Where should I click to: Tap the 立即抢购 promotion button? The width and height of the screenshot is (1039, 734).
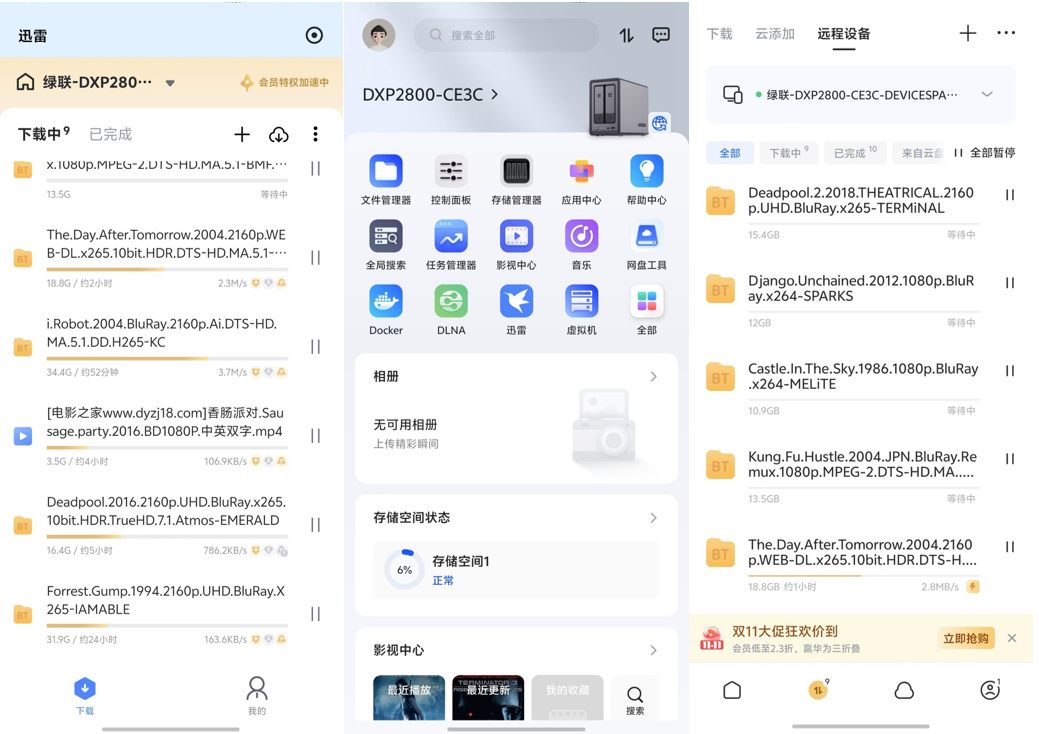(965, 639)
